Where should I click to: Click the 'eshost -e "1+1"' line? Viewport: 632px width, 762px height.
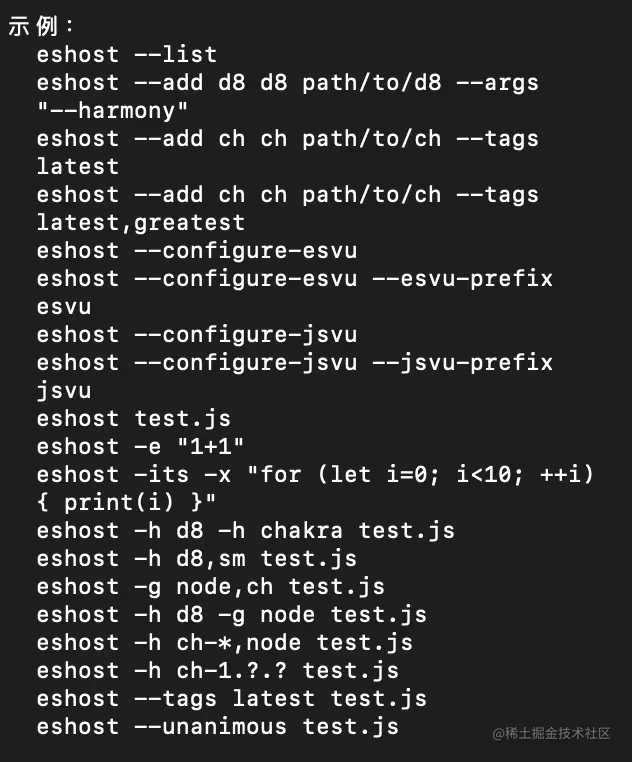point(140,446)
